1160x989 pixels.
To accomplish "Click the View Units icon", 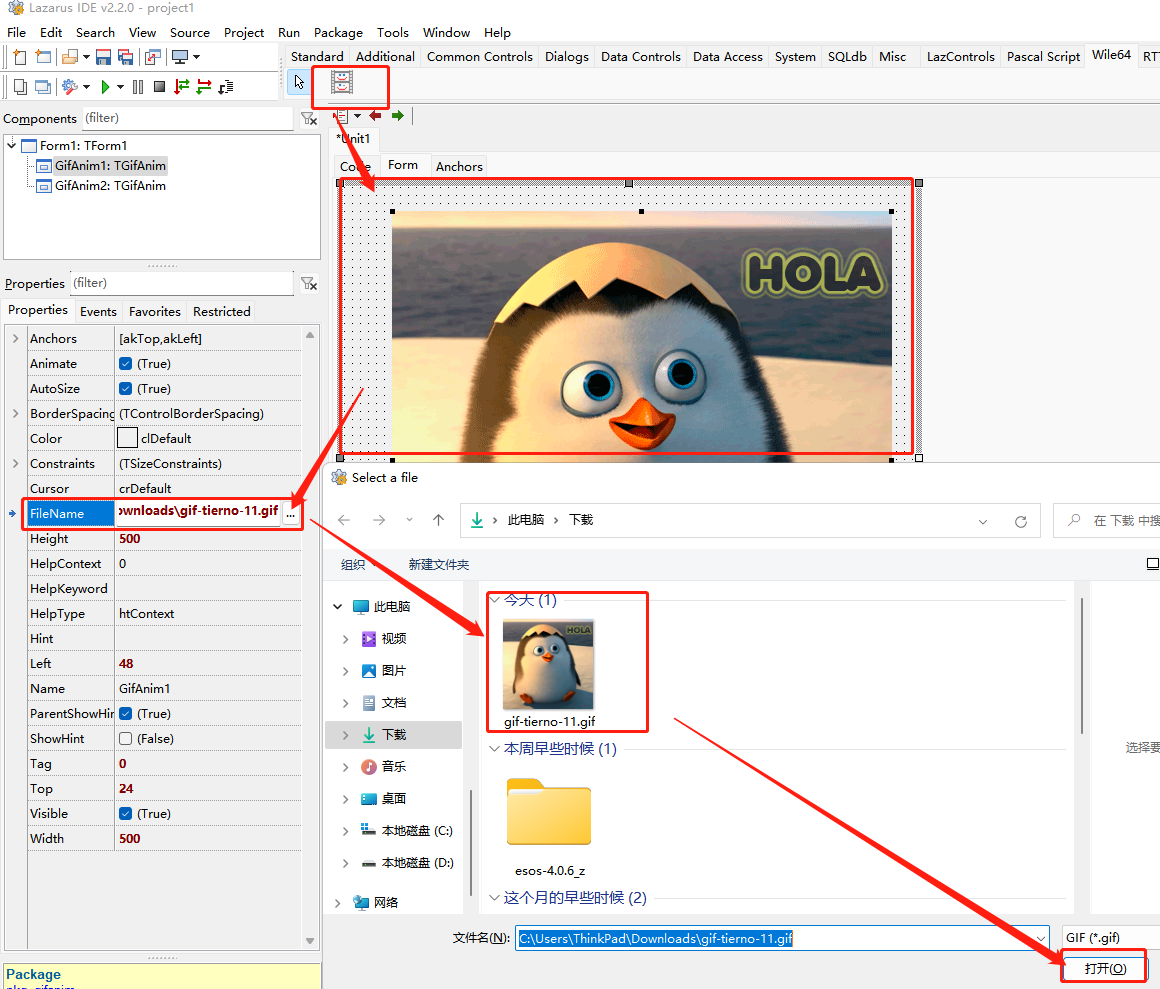I will pyautogui.click(x=20, y=87).
